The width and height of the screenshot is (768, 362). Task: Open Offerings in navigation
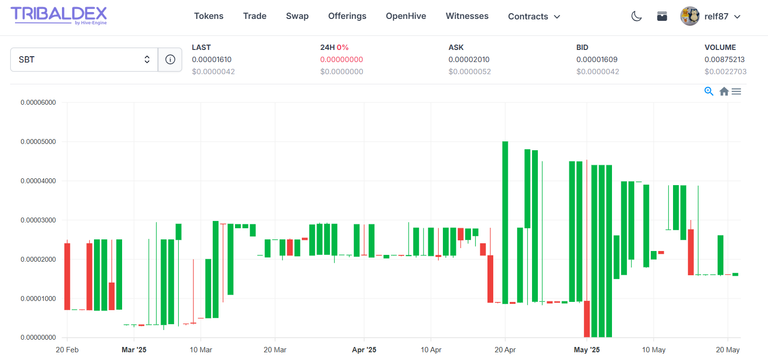[x=347, y=16]
